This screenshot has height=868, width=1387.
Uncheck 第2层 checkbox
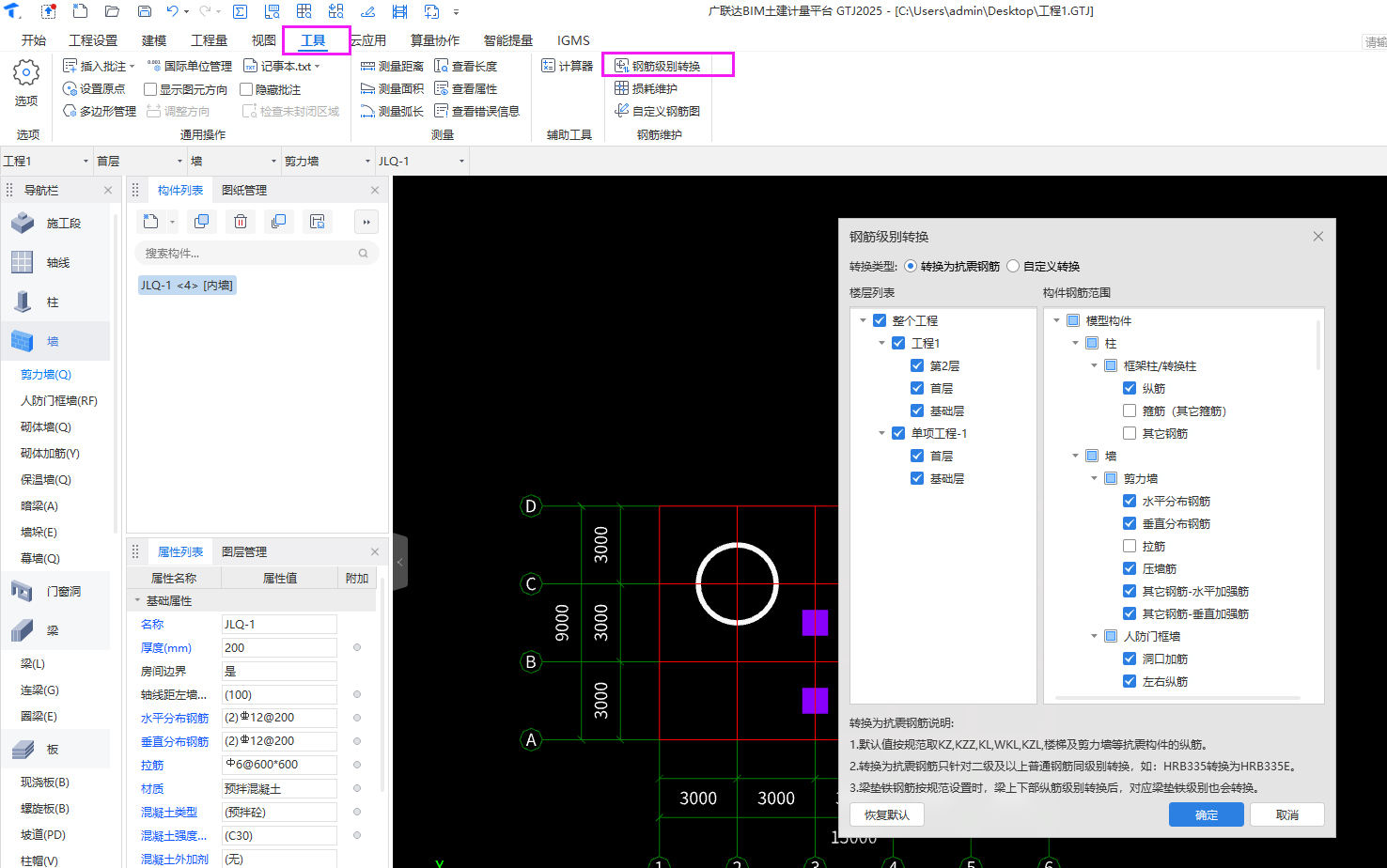917,365
